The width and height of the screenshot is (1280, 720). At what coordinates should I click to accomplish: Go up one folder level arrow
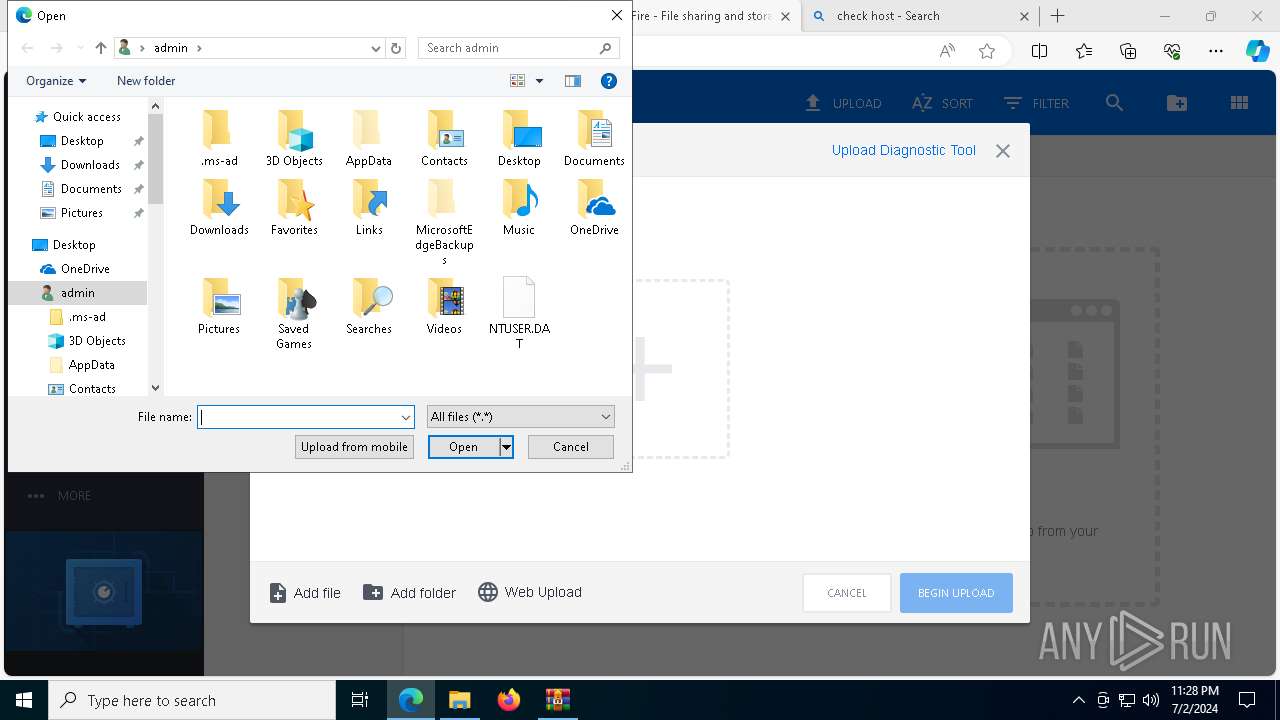[x=101, y=48]
